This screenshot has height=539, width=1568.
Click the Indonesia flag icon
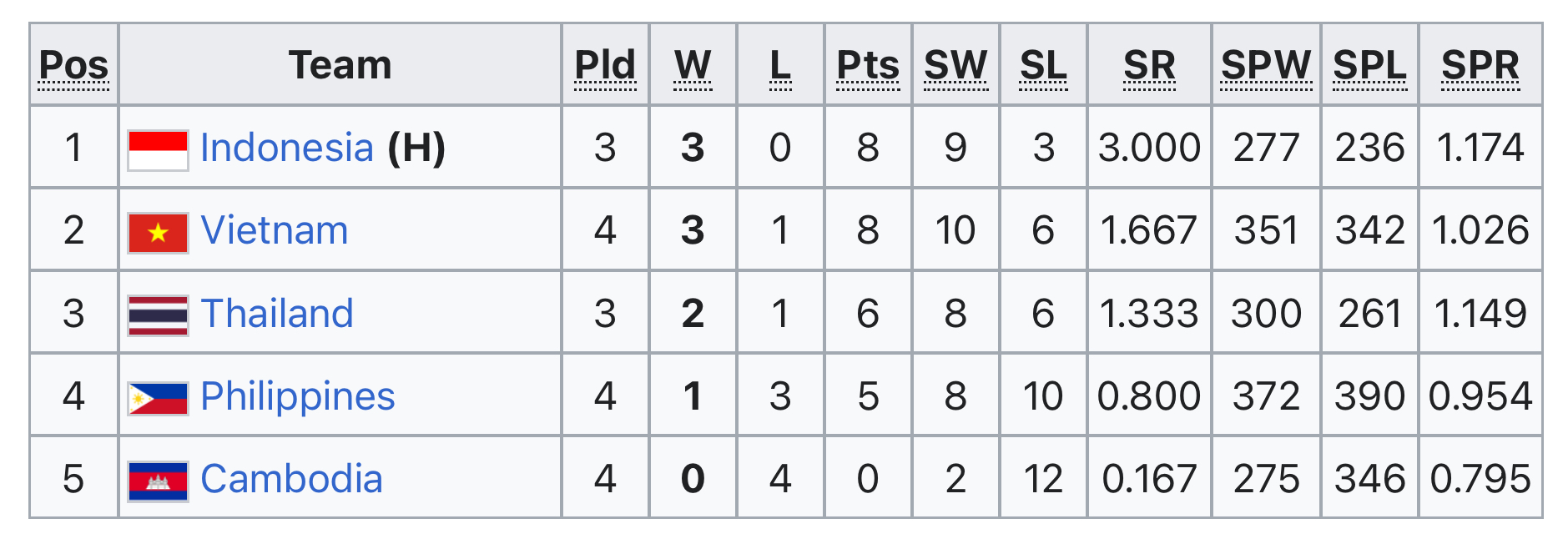[x=158, y=150]
